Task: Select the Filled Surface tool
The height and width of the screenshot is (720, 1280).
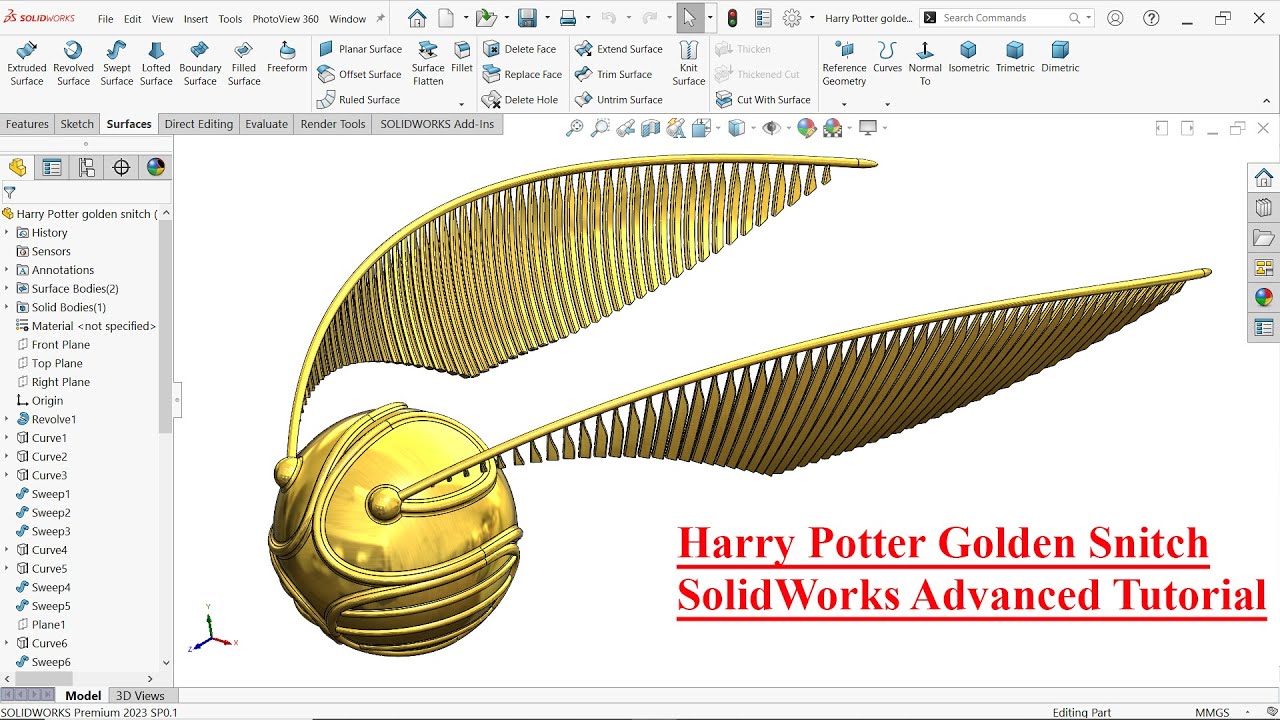Action: (244, 63)
